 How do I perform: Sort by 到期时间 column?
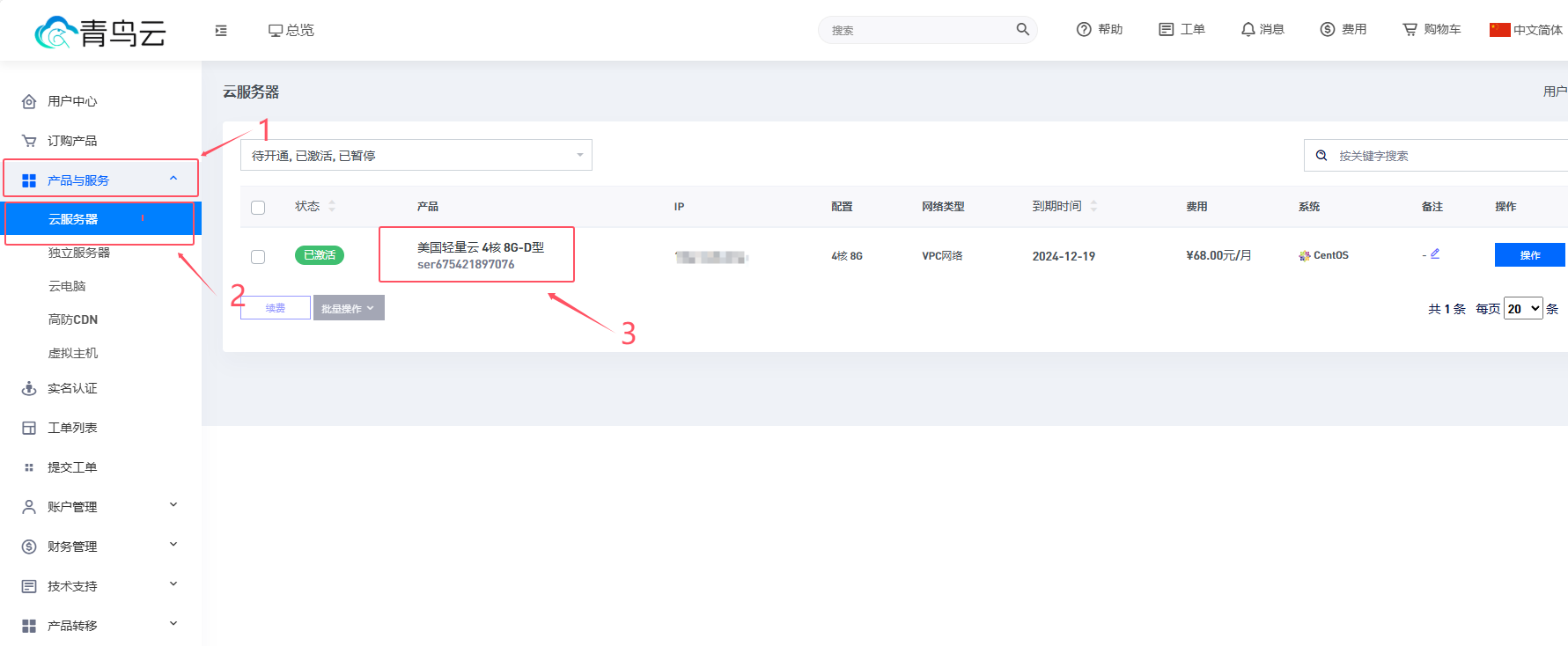1093,206
